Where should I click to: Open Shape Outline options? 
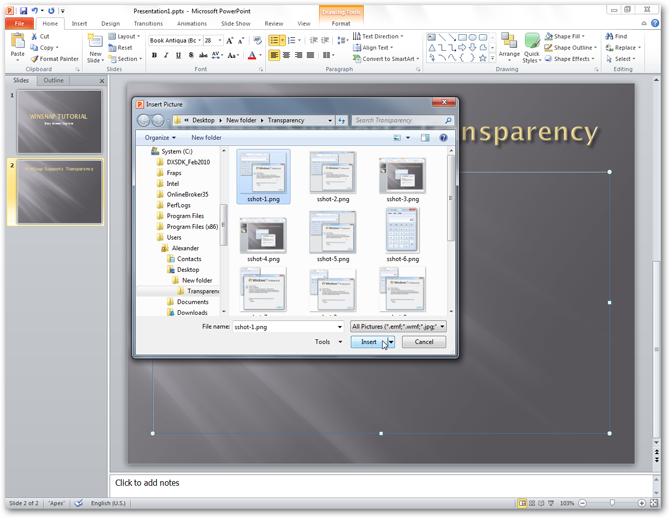click(x=570, y=48)
